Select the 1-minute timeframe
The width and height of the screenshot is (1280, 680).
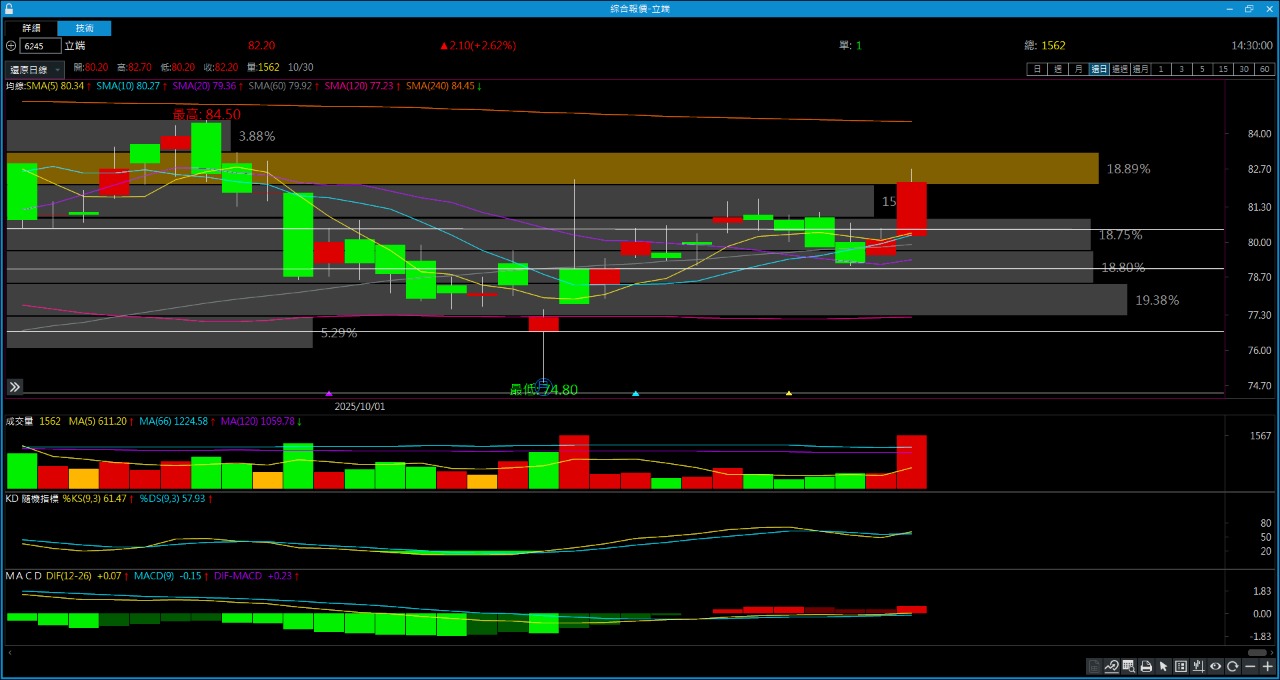point(1161,69)
